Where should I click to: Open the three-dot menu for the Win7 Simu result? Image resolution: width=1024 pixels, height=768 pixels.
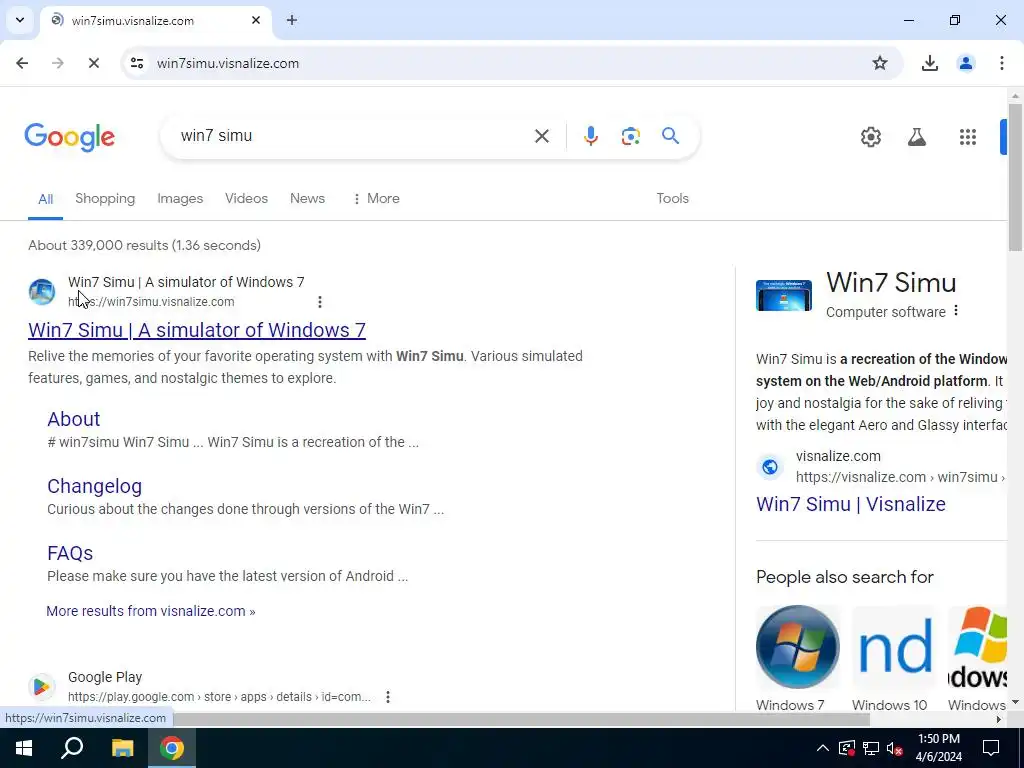click(x=319, y=302)
